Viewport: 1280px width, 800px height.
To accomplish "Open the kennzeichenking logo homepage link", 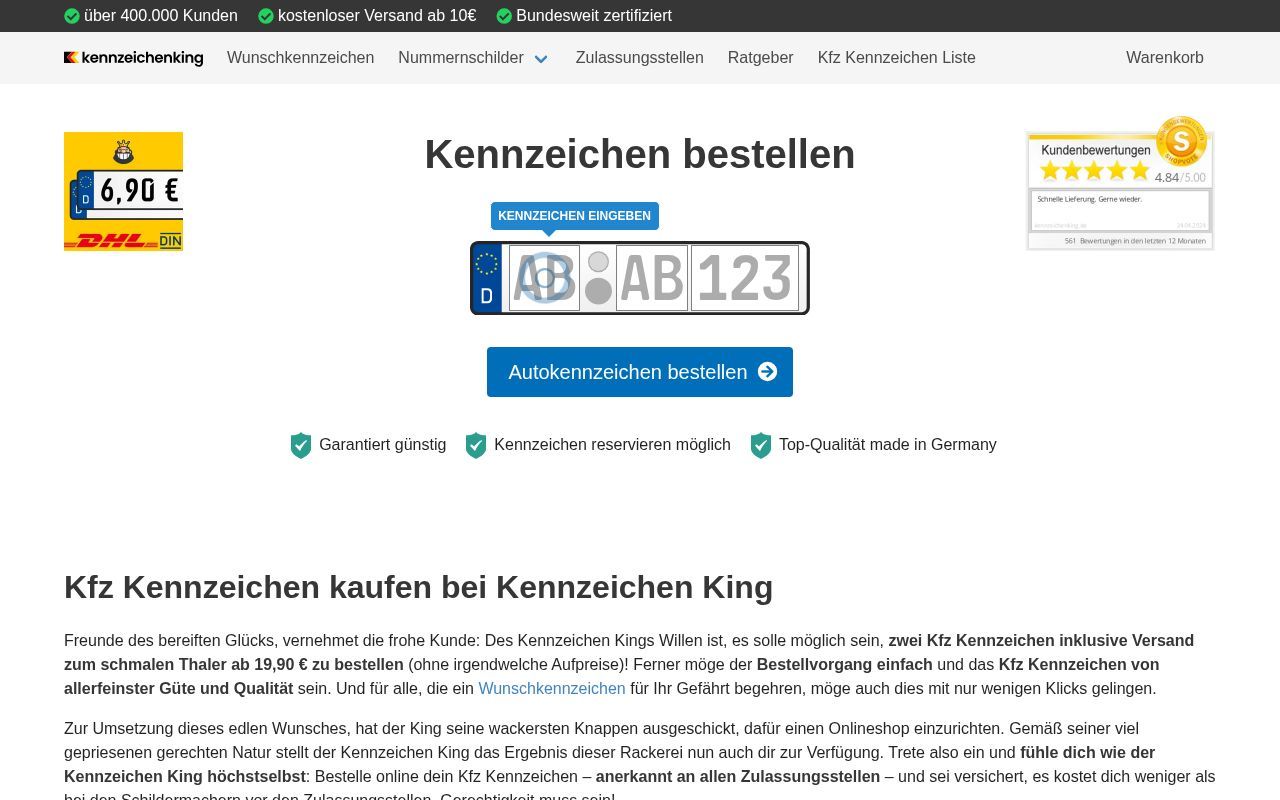I will tap(133, 58).
